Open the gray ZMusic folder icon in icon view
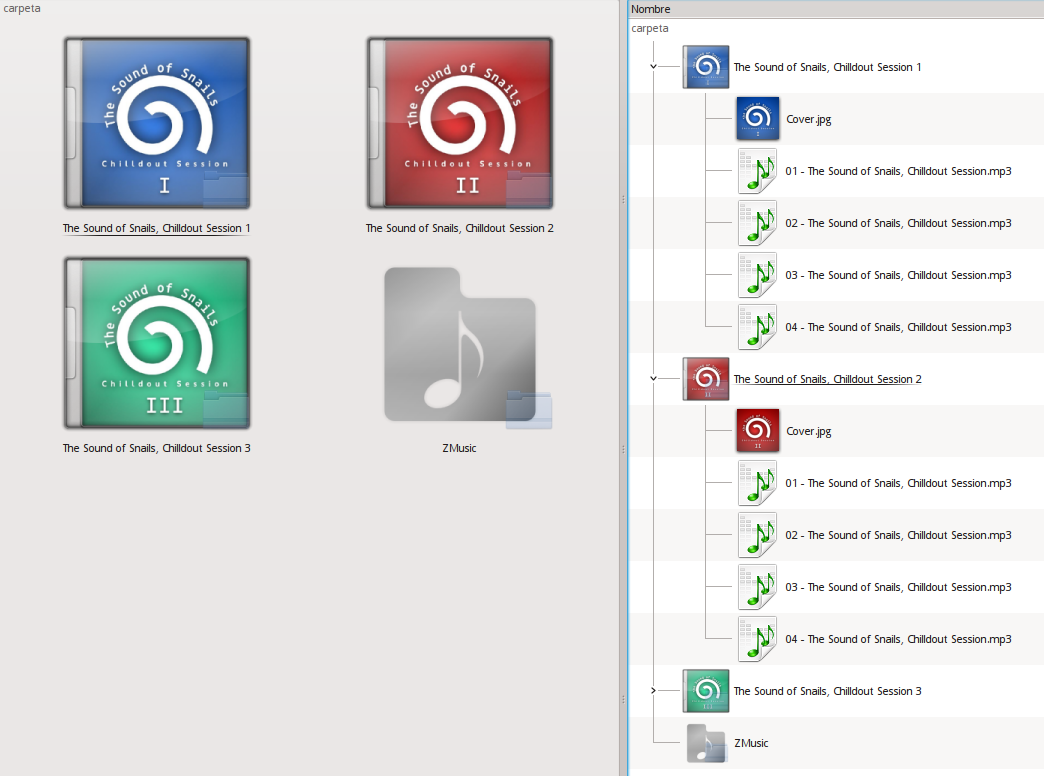This screenshot has width=1044, height=776. point(467,346)
